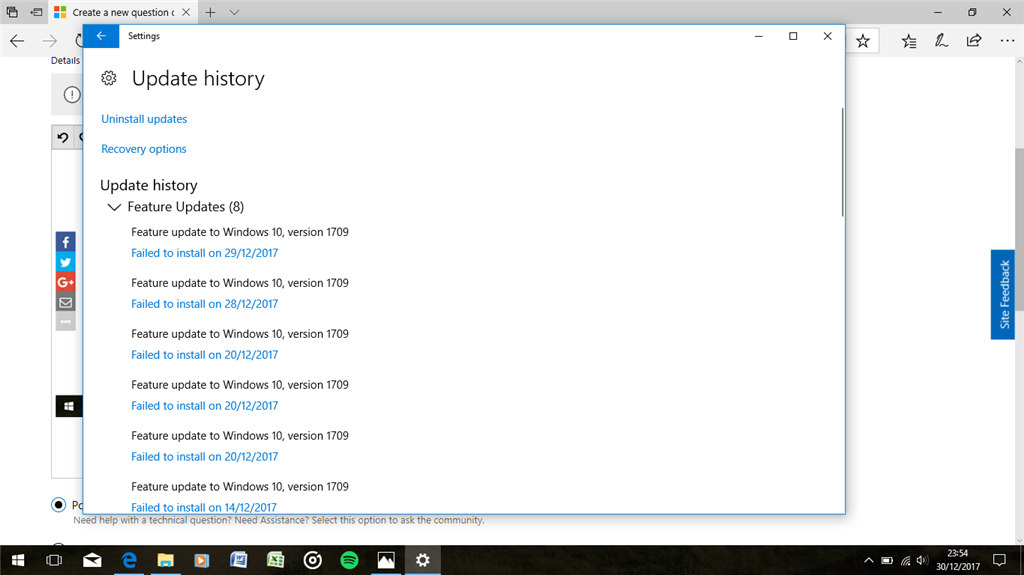Open Spotify from taskbar

349,560
